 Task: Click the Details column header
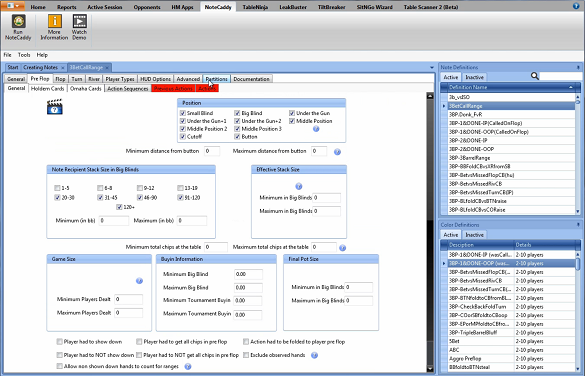[x=544, y=245]
